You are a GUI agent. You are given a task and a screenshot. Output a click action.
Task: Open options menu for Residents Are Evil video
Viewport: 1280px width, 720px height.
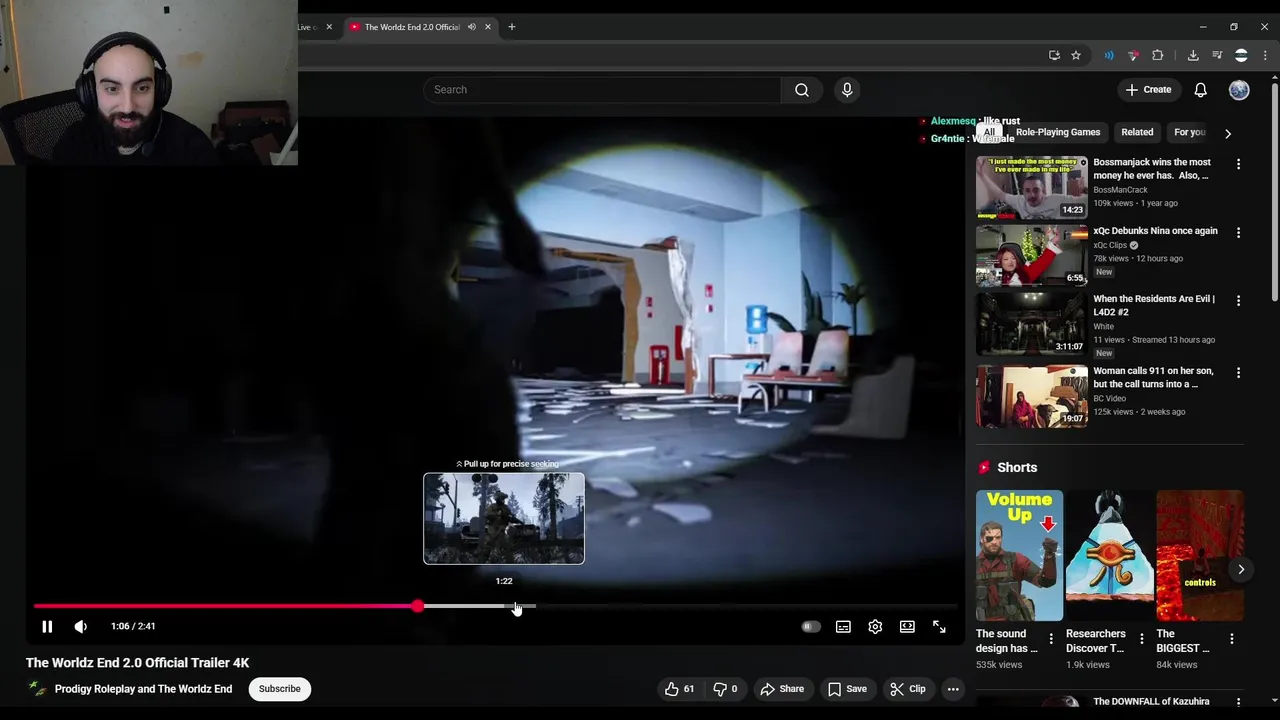point(1238,300)
